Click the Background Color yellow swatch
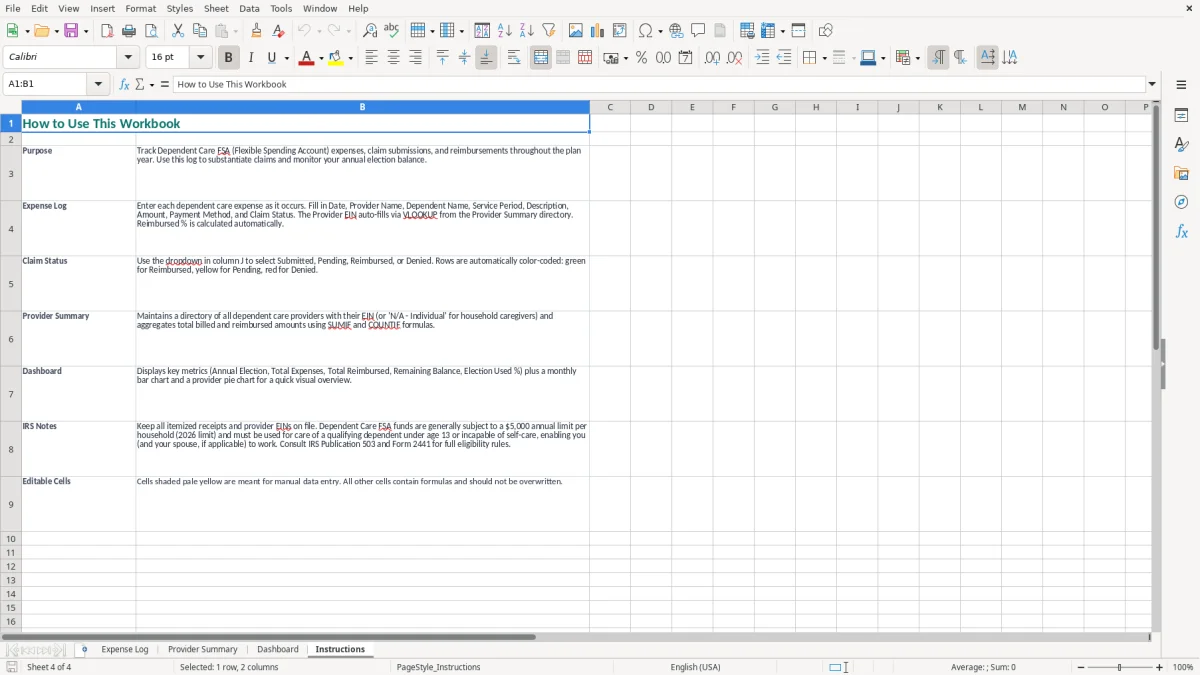Viewport: 1200px width, 675px height. [x=336, y=58]
